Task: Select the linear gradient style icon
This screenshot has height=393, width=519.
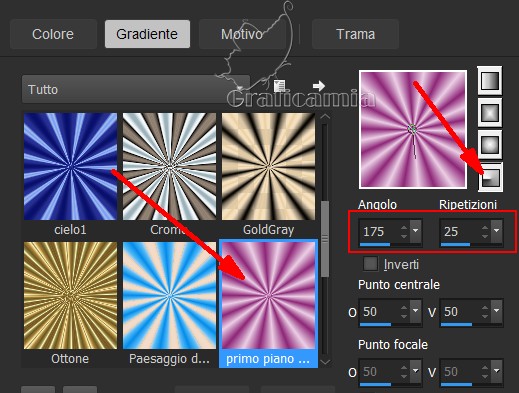Action: 490,80
